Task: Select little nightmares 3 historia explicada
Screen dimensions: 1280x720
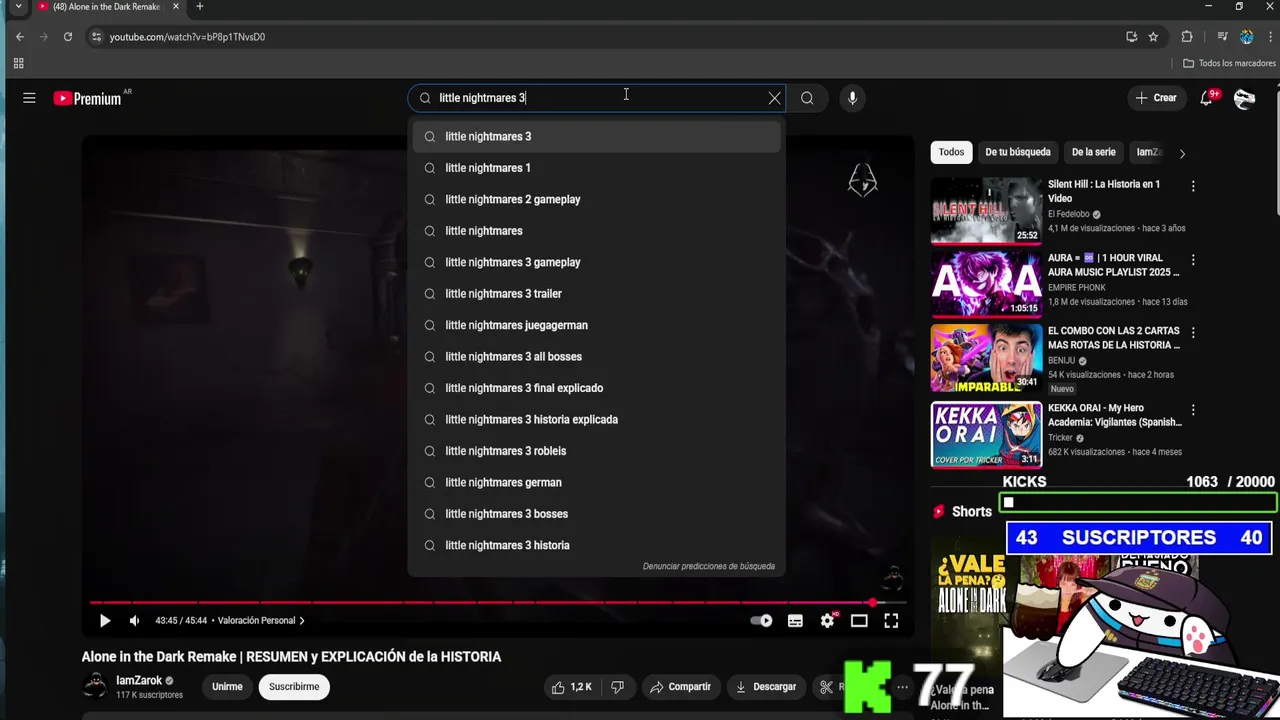Action: 596,420
